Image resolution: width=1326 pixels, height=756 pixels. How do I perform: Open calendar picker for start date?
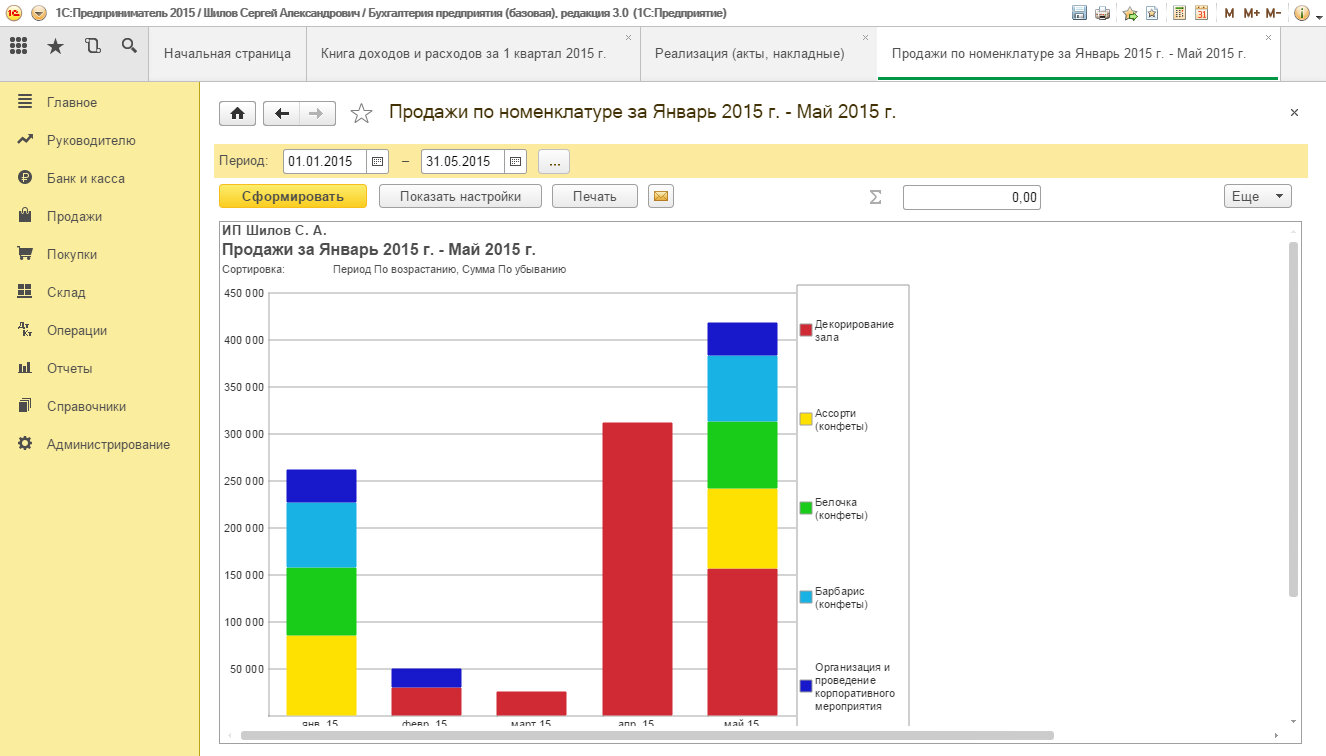point(378,161)
